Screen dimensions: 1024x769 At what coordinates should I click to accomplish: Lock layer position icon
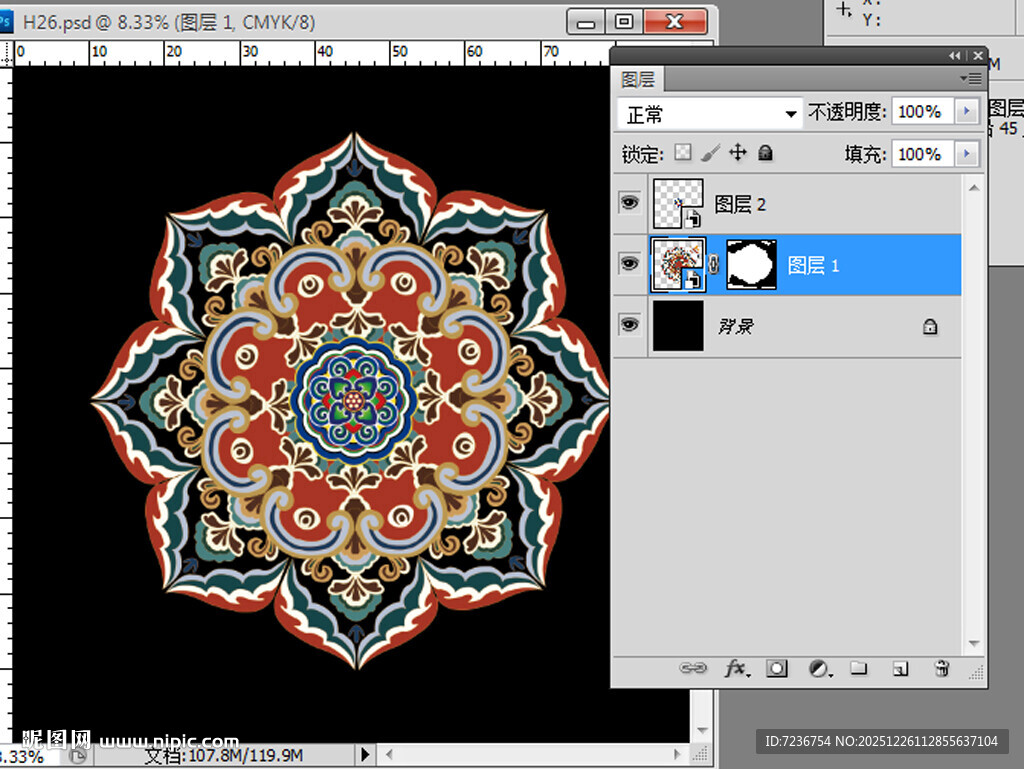pyautogui.click(x=738, y=153)
